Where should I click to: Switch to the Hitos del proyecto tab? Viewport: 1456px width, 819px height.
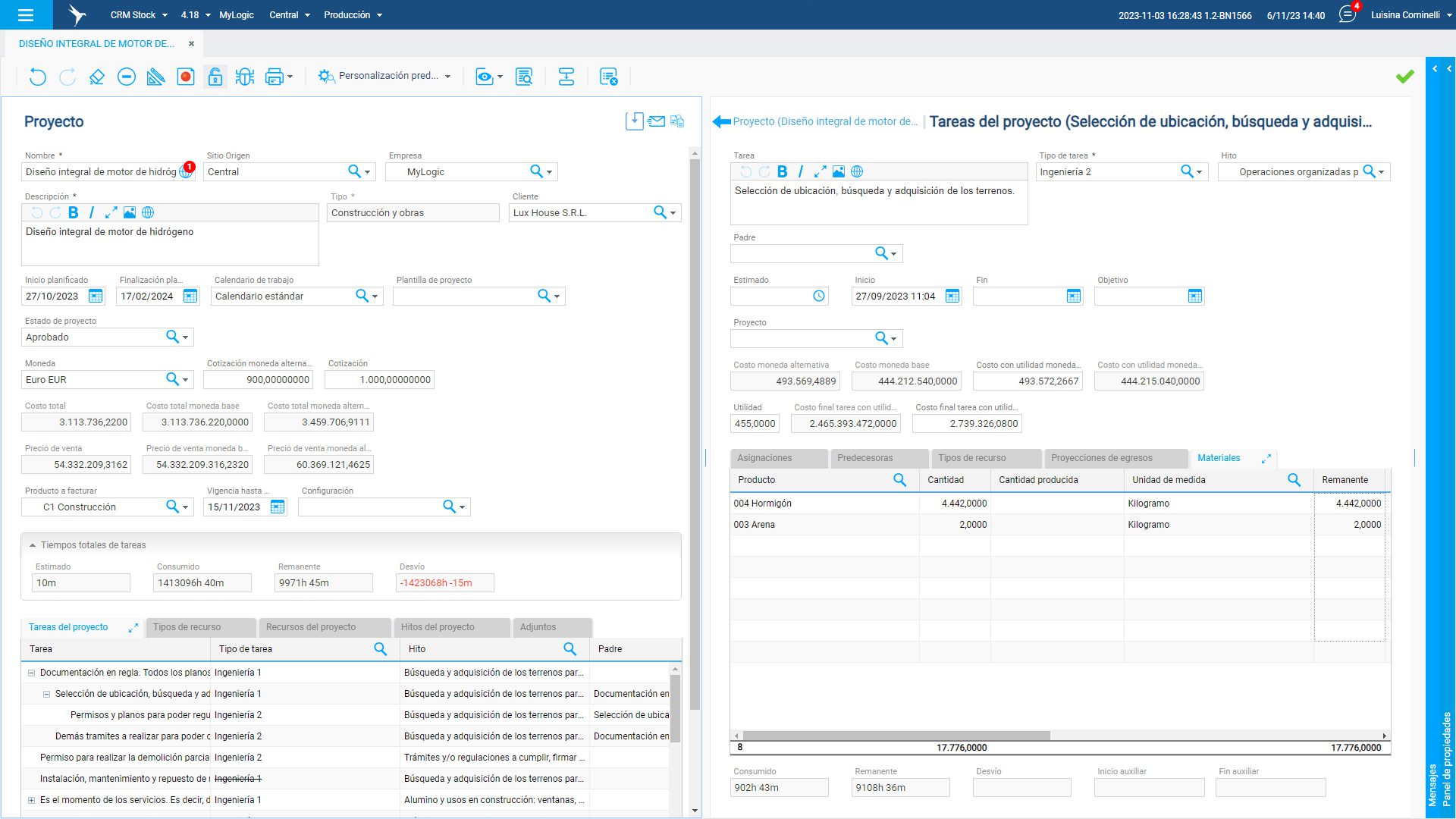438,627
